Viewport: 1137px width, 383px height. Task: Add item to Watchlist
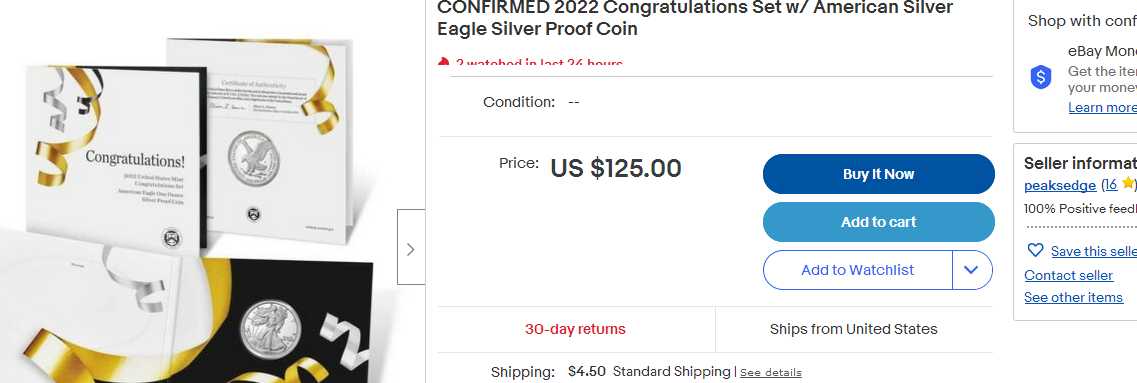pos(857,270)
